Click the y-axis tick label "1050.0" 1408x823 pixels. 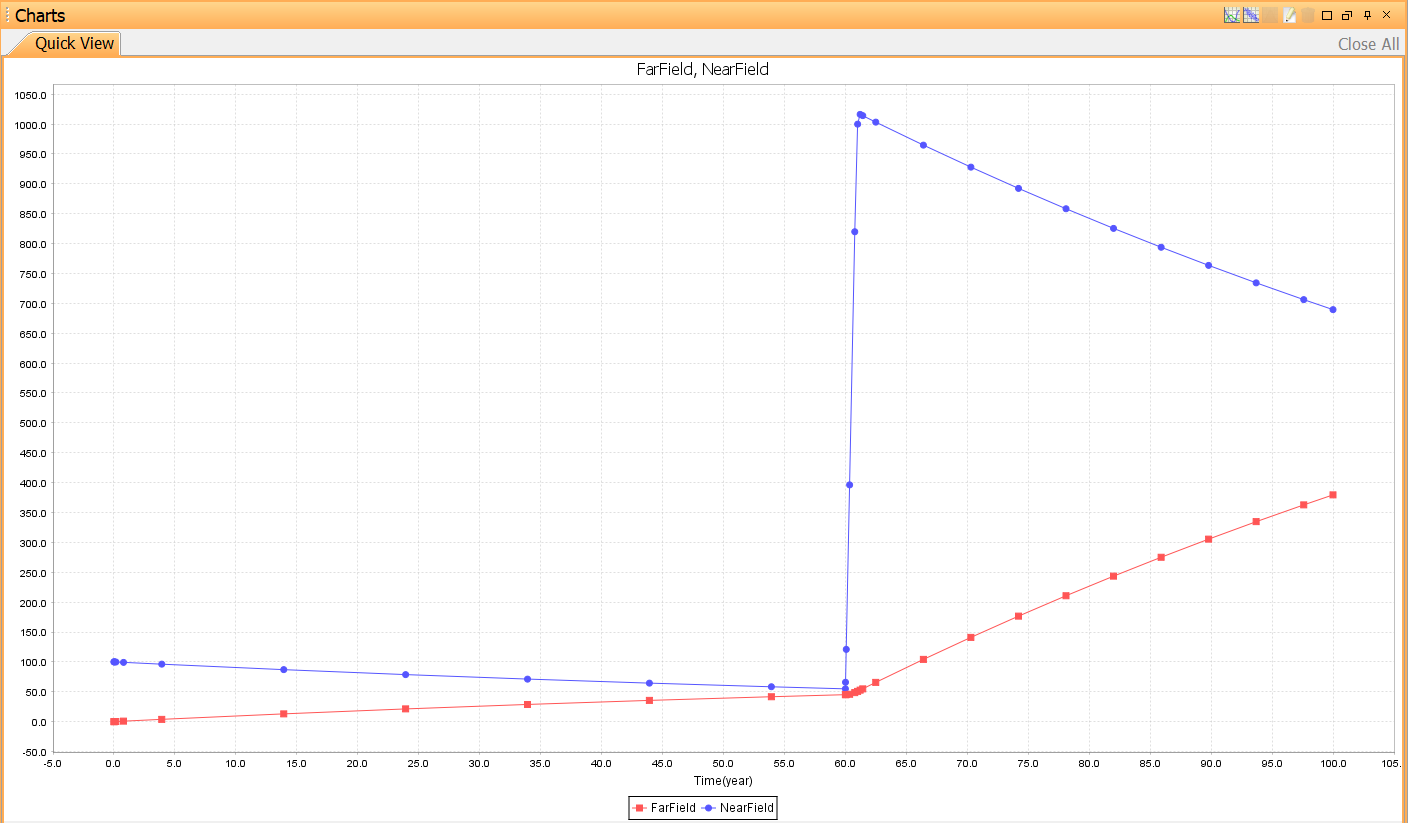(31, 95)
